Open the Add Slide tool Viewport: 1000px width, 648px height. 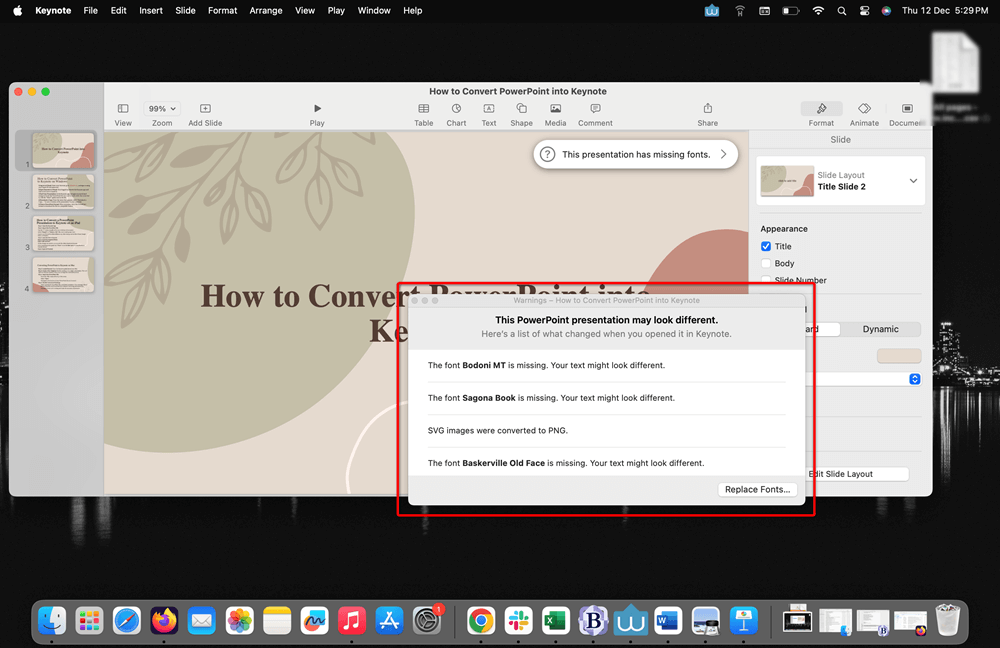[204, 111]
